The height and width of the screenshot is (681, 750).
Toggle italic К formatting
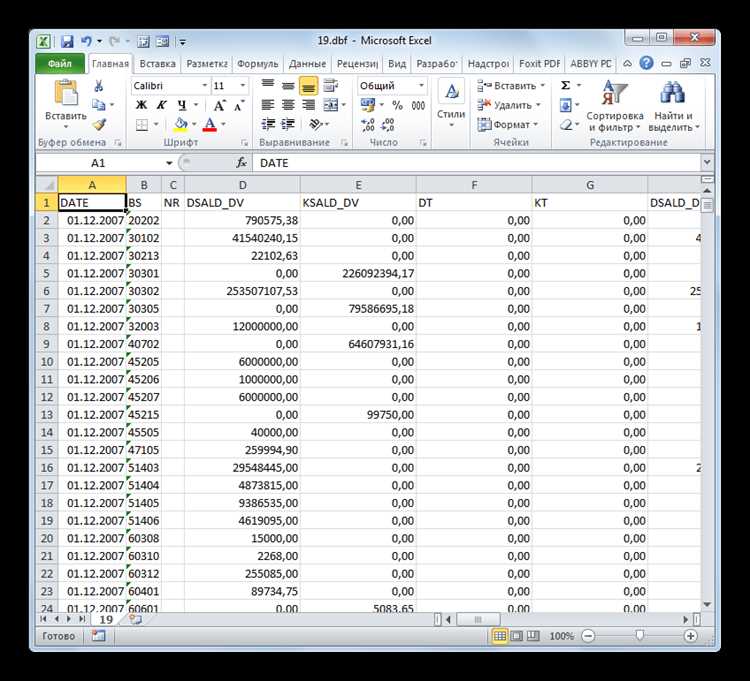(x=162, y=105)
